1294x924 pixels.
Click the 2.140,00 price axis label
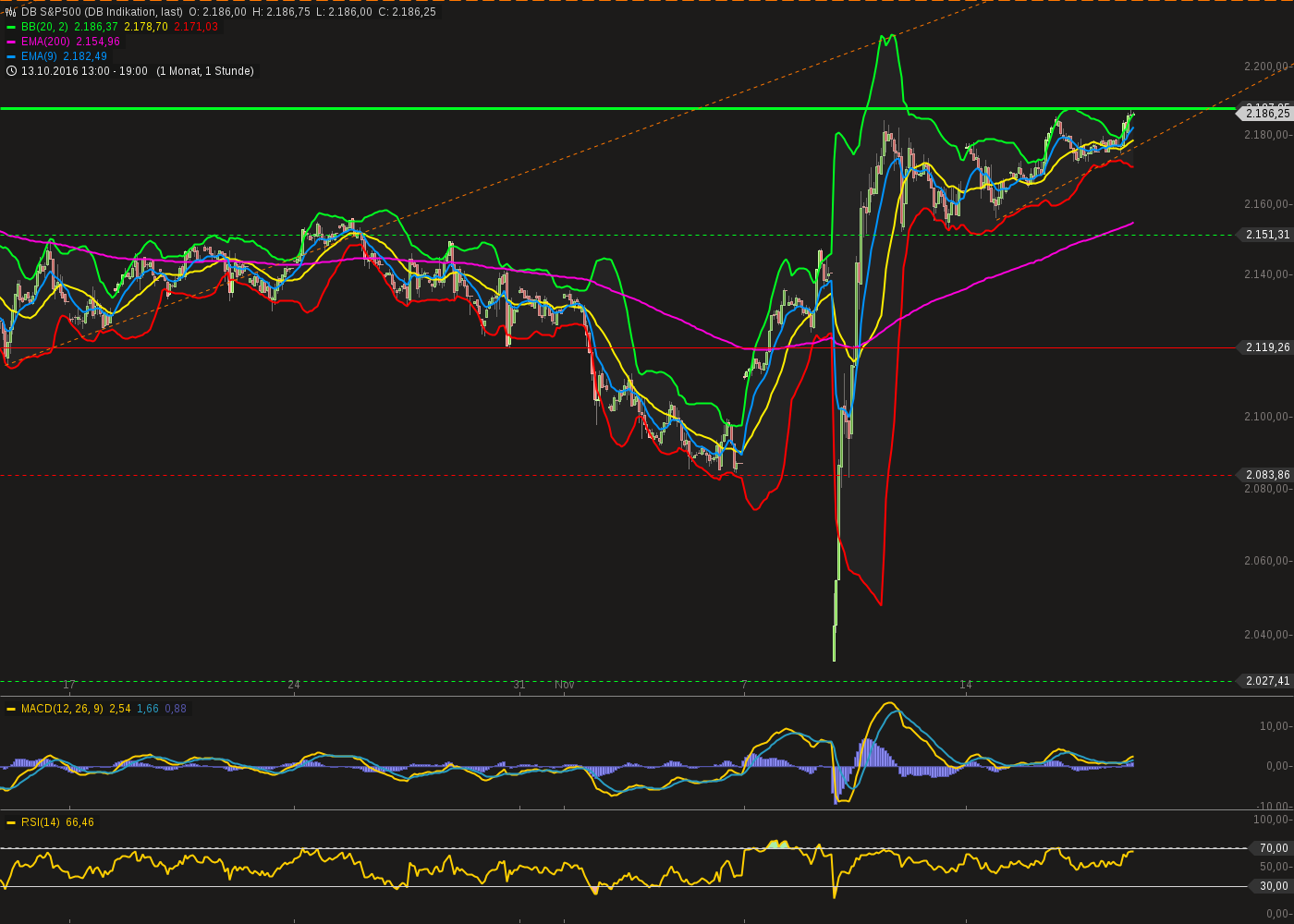click(x=1266, y=274)
